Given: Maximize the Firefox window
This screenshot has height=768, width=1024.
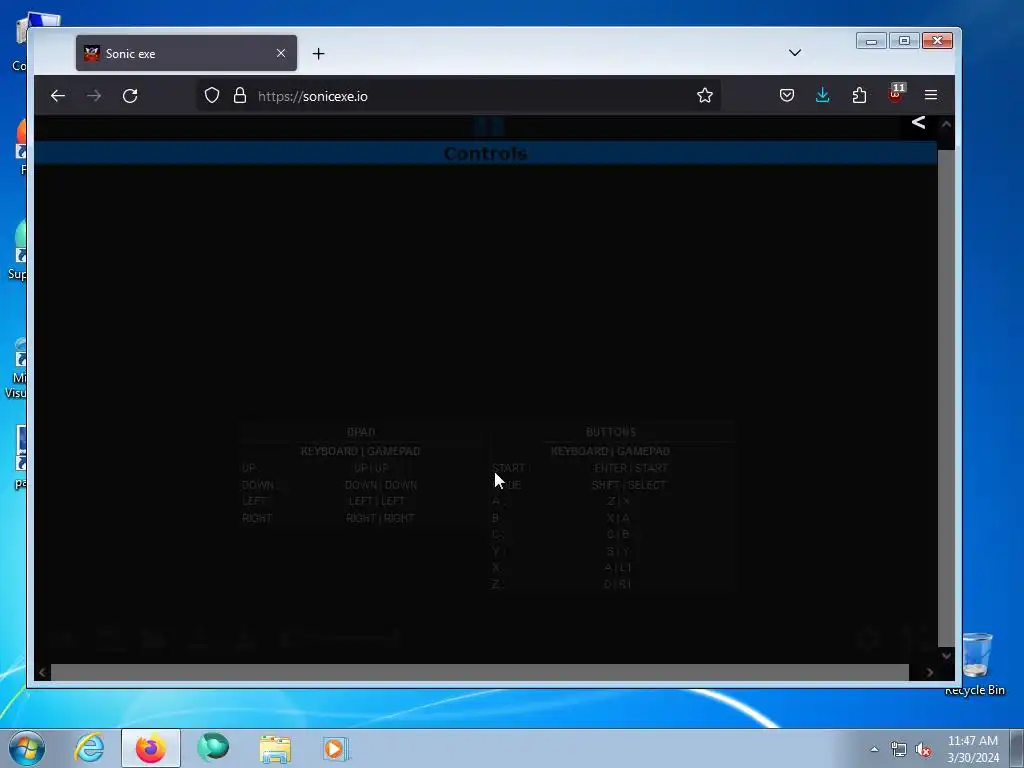Looking at the screenshot, I should tap(904, 41).
